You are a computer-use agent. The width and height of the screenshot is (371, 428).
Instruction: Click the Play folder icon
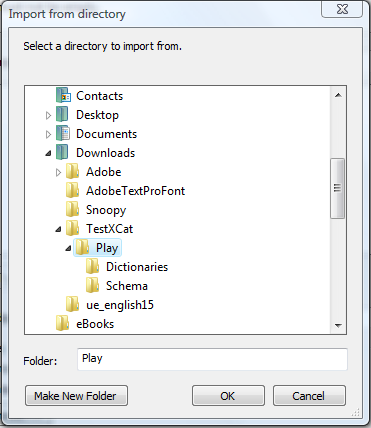coord(82,248)
